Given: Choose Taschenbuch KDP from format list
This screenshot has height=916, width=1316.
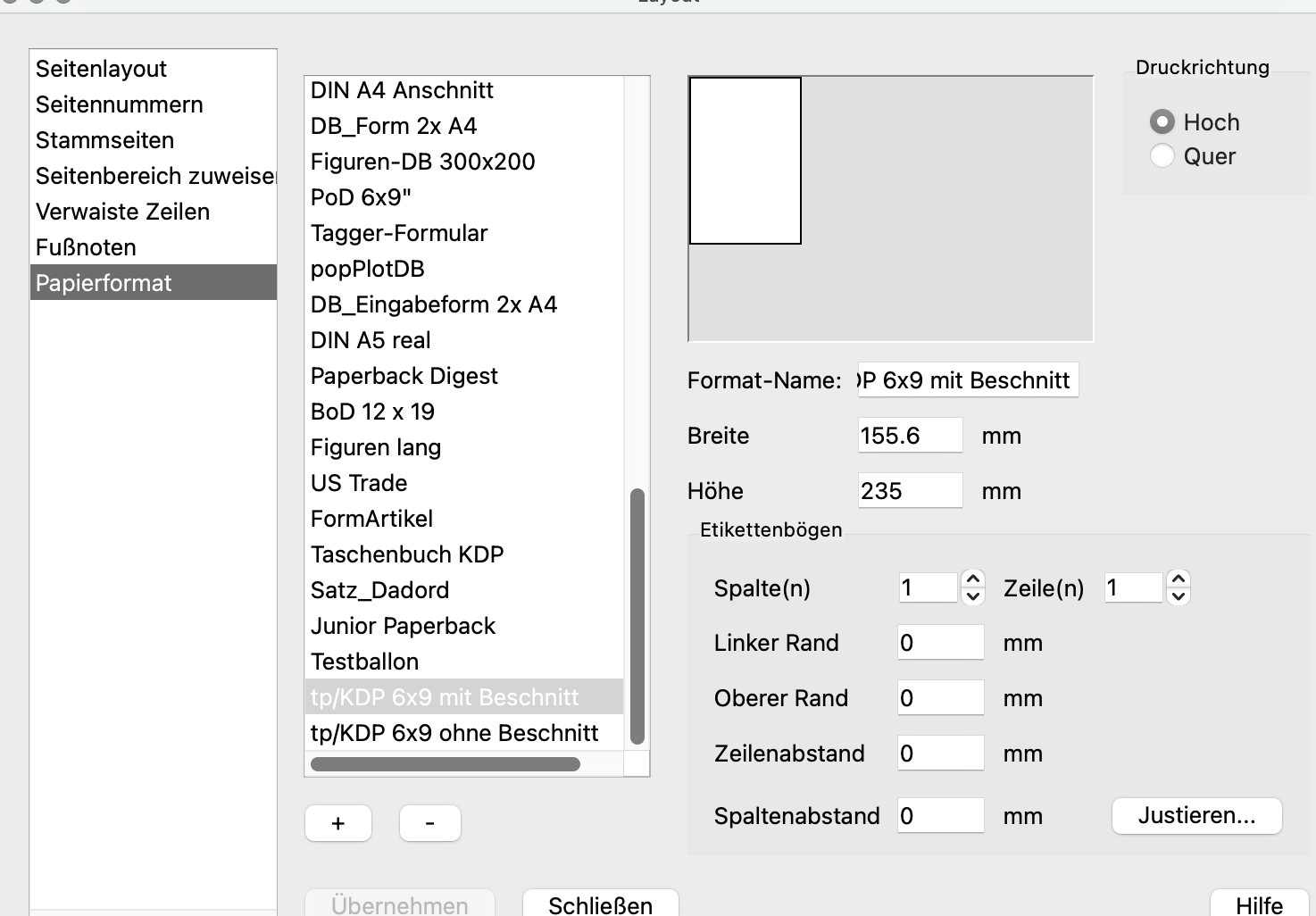Looking at the screenshot, I should tap(407, 554).
